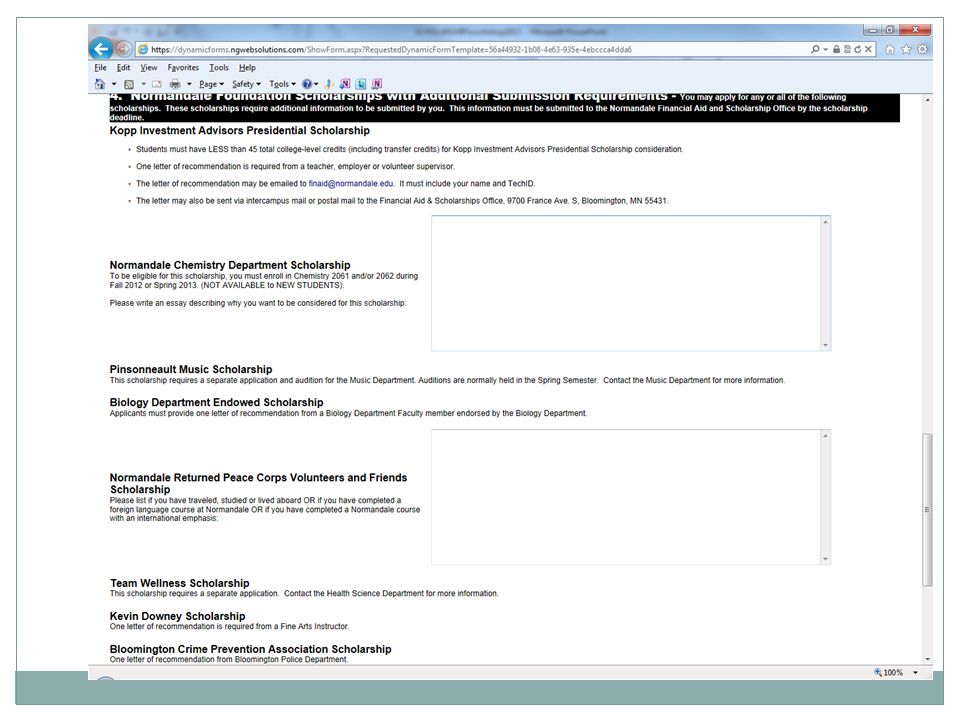This screenshot has width=960, height=720.
Task: Click the Peace Corps text area scroll down arrow
Action: click(x=825, y=558)
